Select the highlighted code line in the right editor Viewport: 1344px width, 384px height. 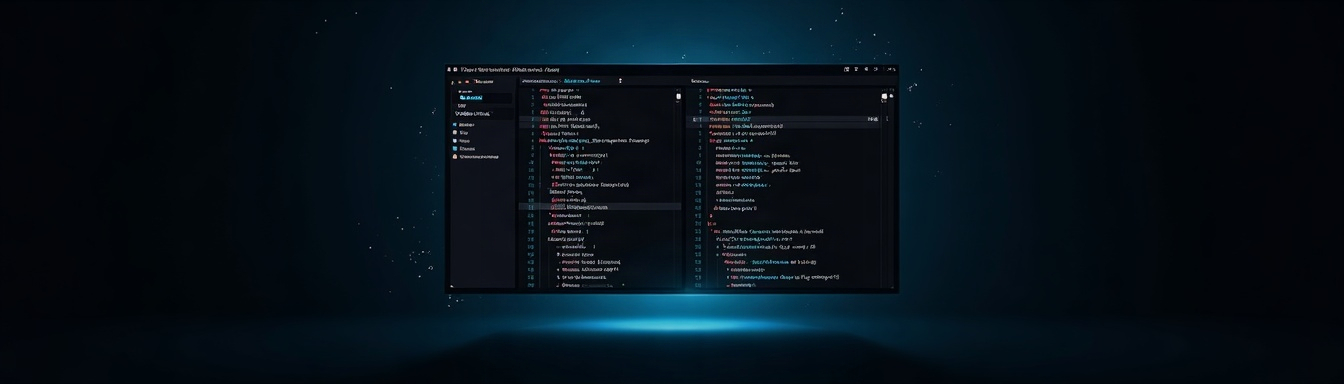pos(784,119)
